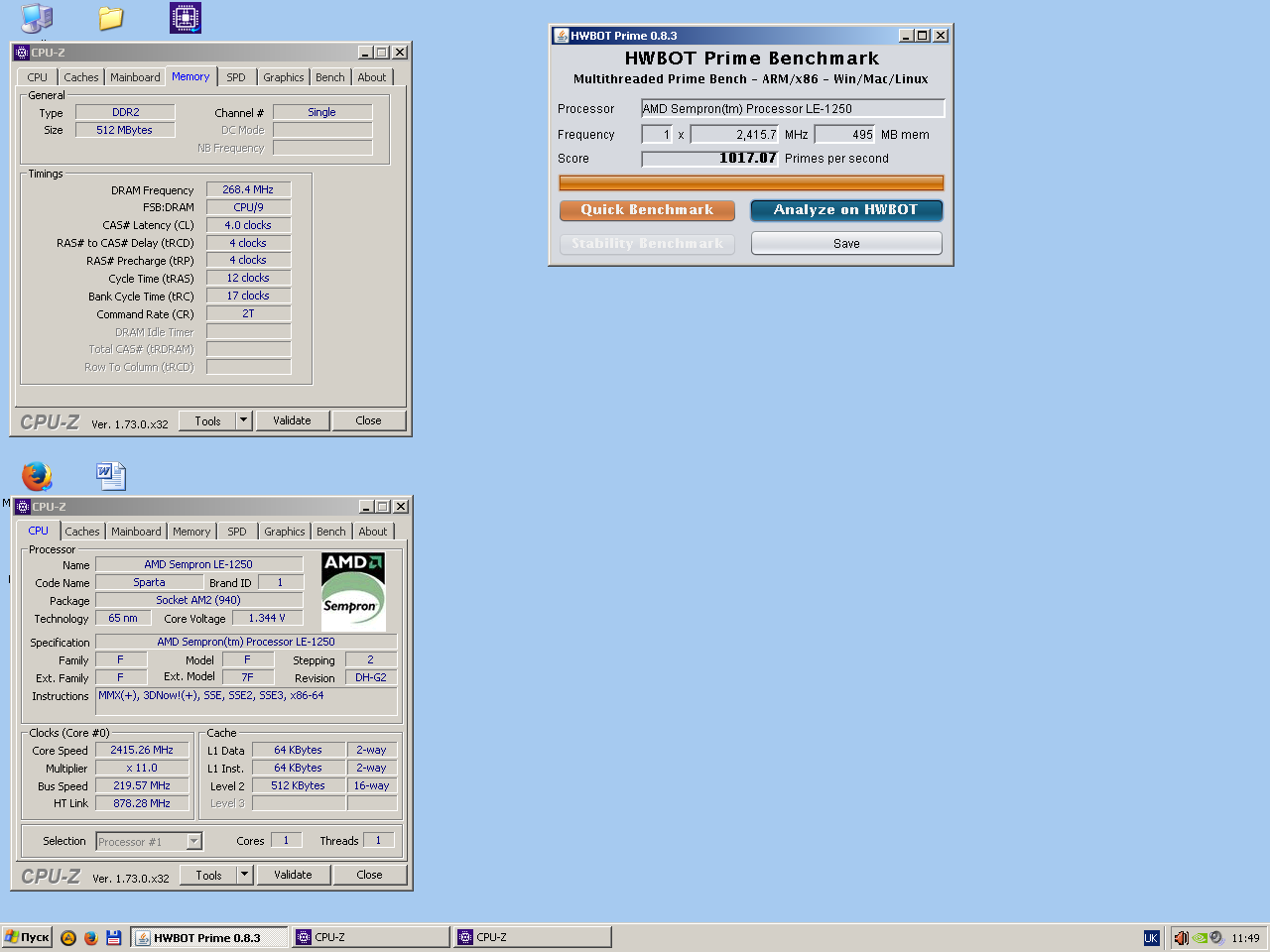Click the red speaker tray icon
The width and height of the screenshot is (1270, 952).
coord(1181,937)
